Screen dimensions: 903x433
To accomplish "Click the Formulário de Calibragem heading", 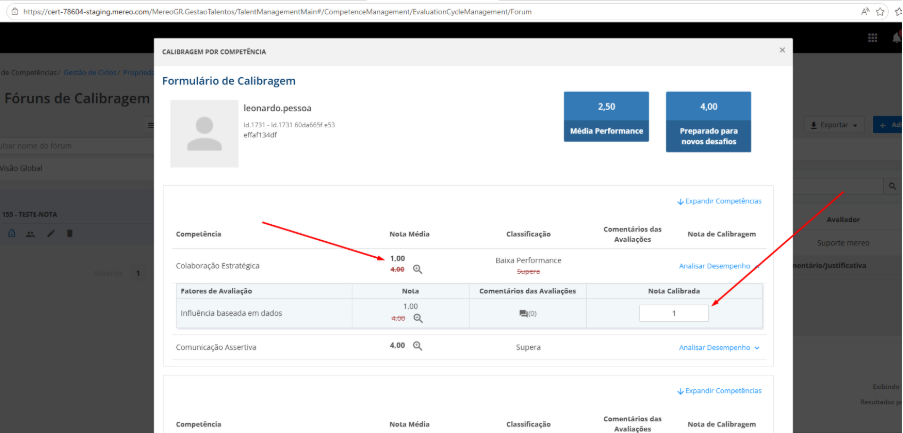I will click(229, 81).
